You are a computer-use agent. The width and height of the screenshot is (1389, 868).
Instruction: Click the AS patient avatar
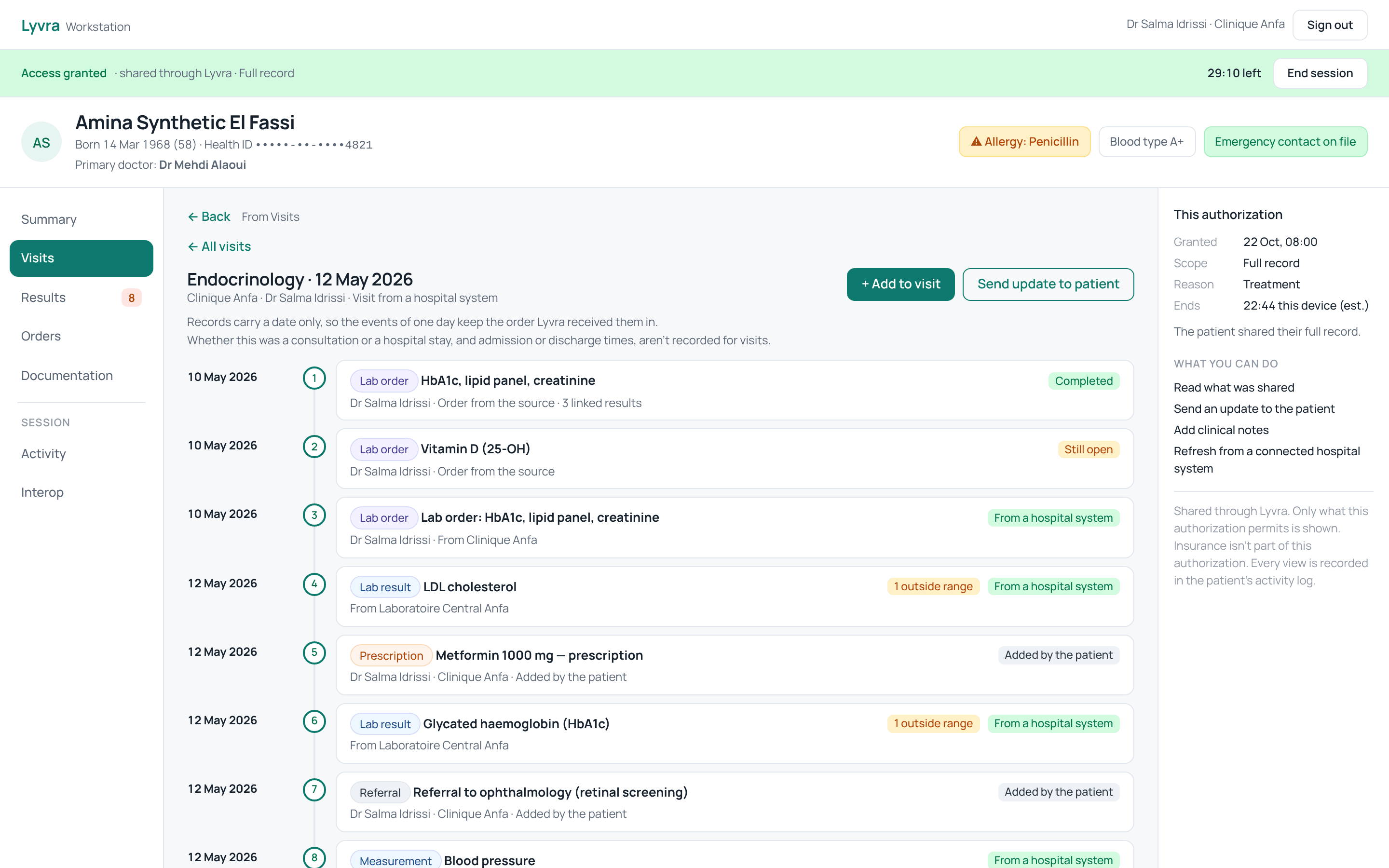tap(41, 142)
